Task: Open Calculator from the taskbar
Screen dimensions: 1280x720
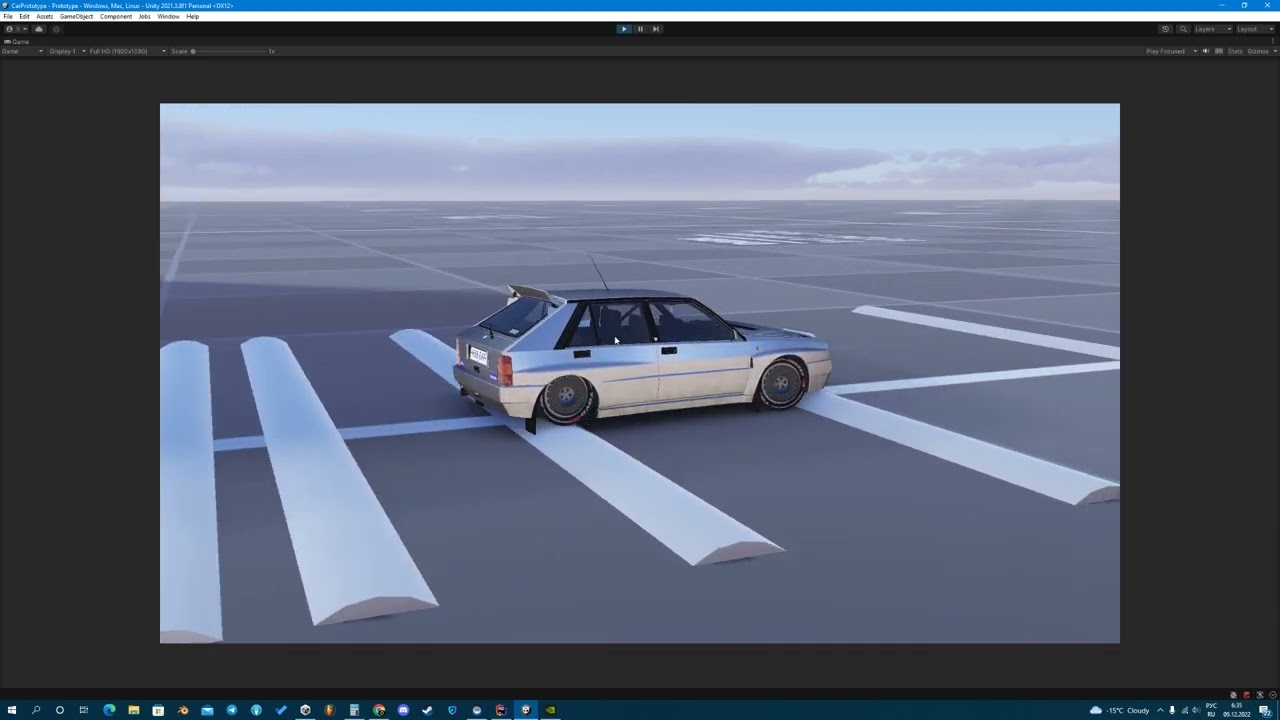Action: coord(354,710)
